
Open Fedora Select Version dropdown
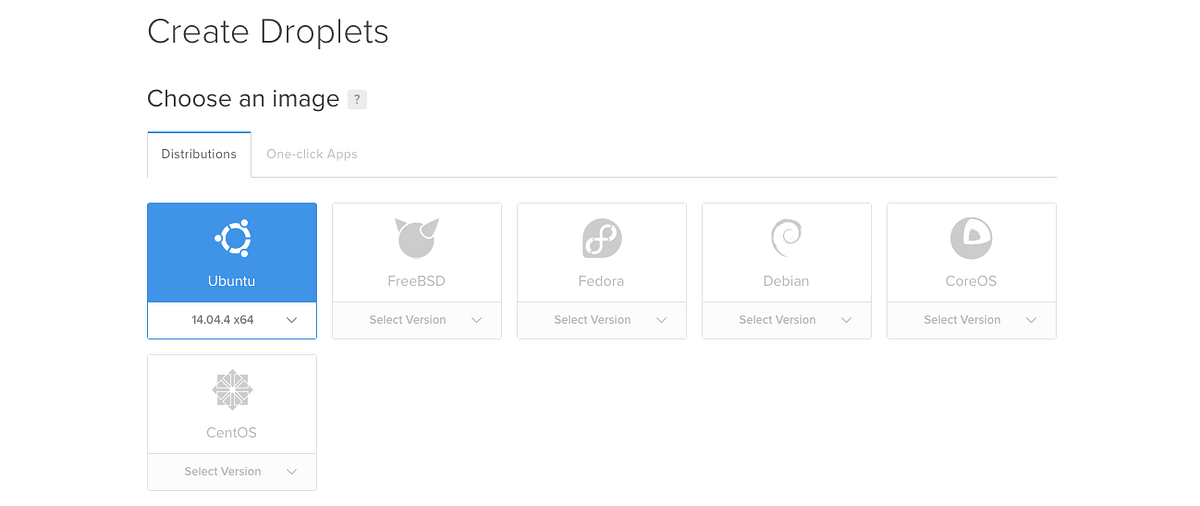click(x=602, y=320)
